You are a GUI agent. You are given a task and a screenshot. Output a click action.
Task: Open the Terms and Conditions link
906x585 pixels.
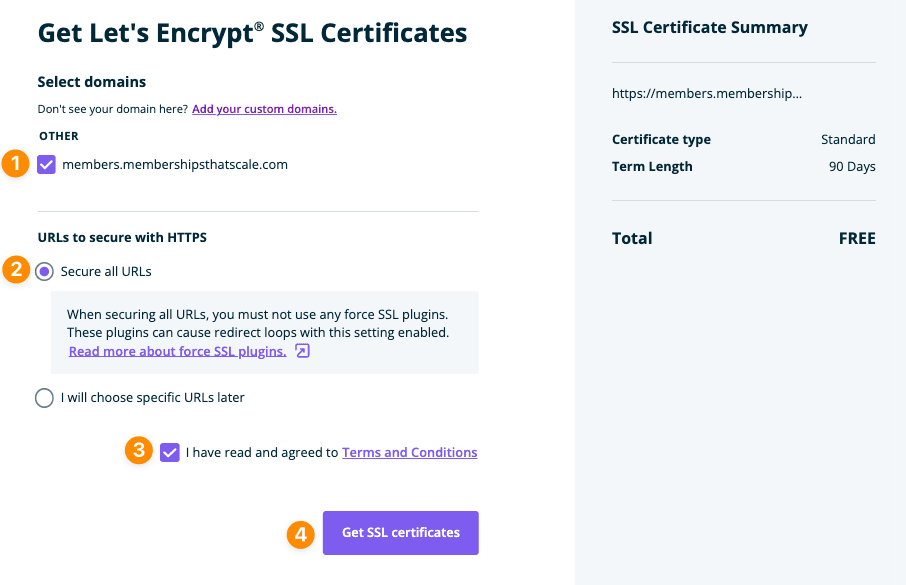tap(409, 452)
